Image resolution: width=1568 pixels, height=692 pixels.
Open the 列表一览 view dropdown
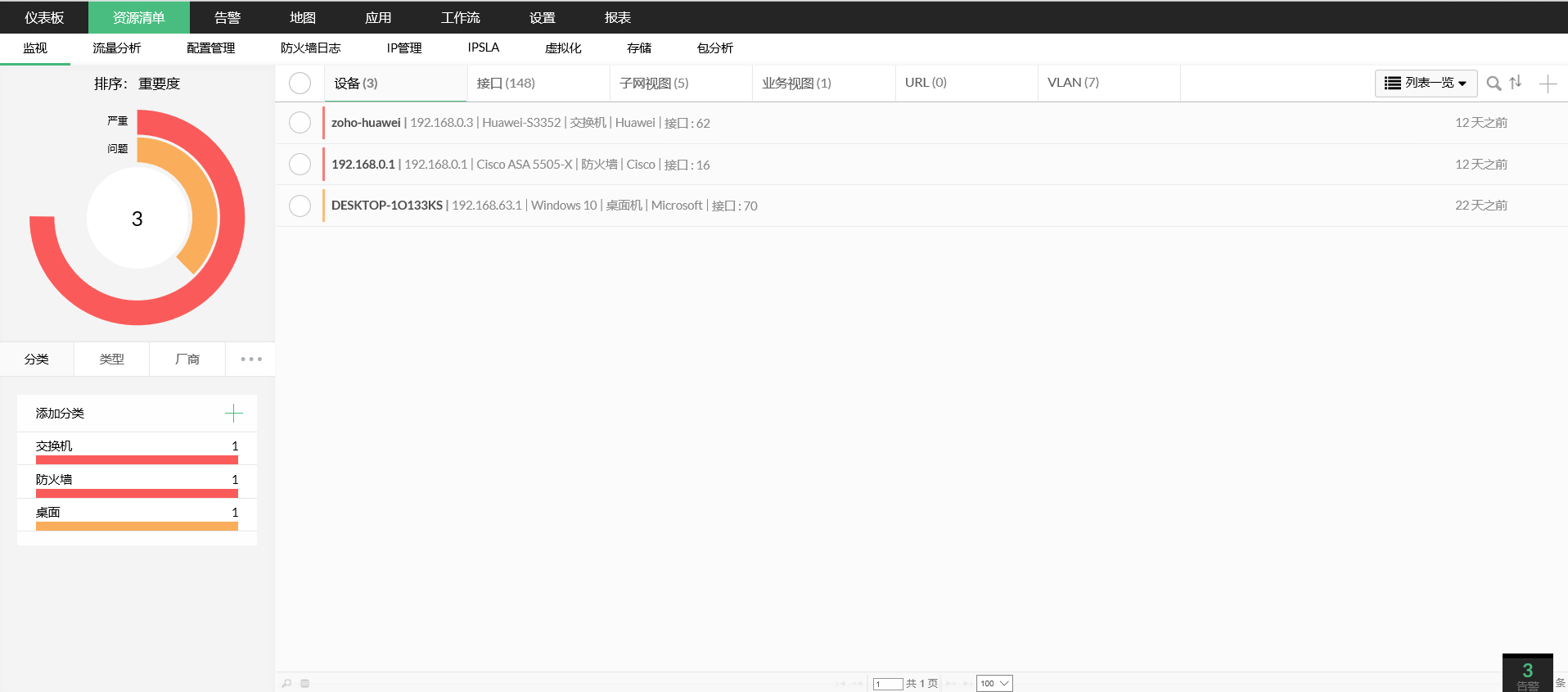[x=1426, y=83]
